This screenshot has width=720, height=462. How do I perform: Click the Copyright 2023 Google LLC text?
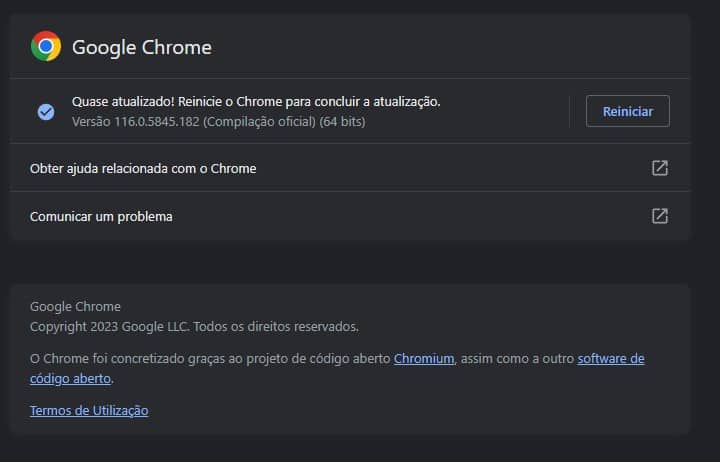(109, 327)
